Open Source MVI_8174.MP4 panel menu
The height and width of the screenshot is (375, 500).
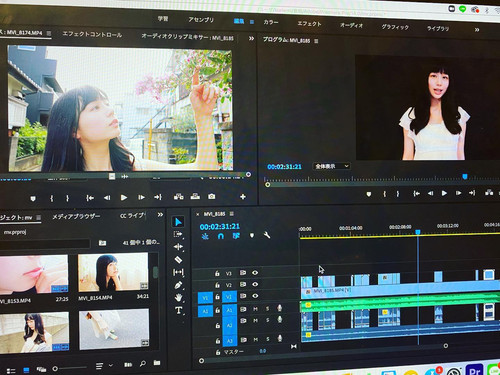[x=49, y=33]
